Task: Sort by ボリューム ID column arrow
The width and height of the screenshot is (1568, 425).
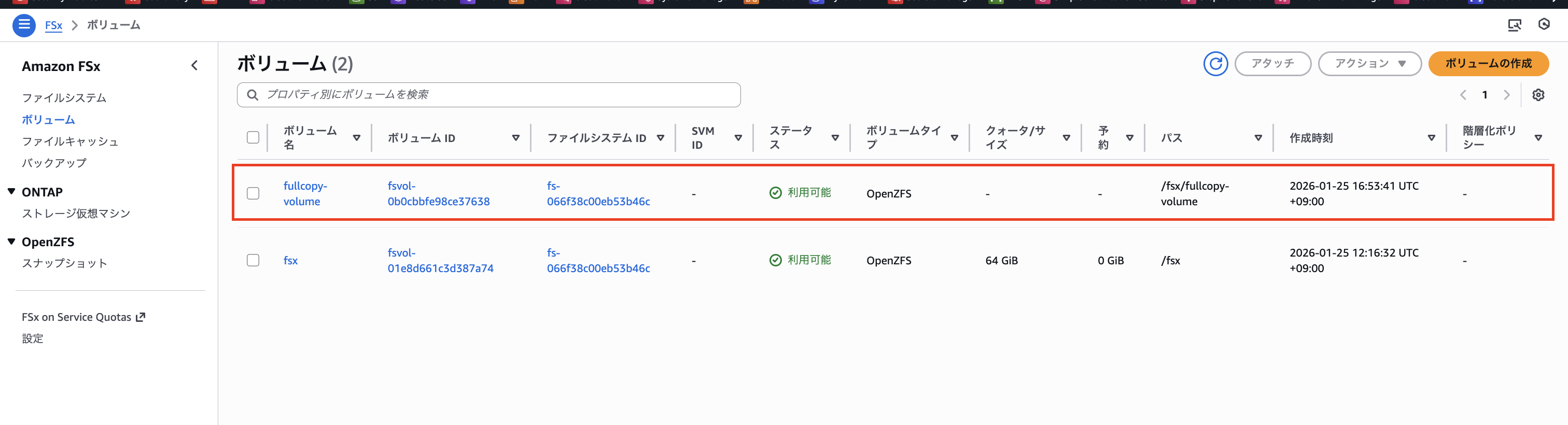Action: click(515, 138)
